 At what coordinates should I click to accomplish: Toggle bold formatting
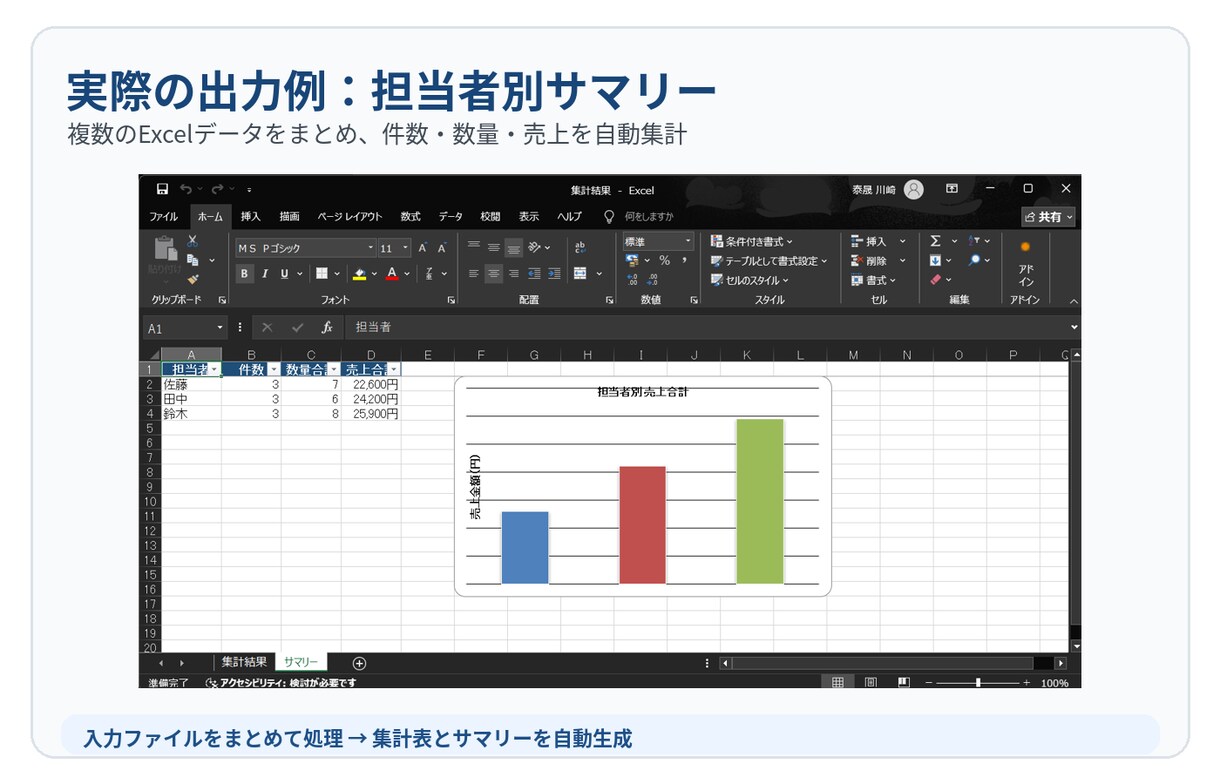point(245,273)
